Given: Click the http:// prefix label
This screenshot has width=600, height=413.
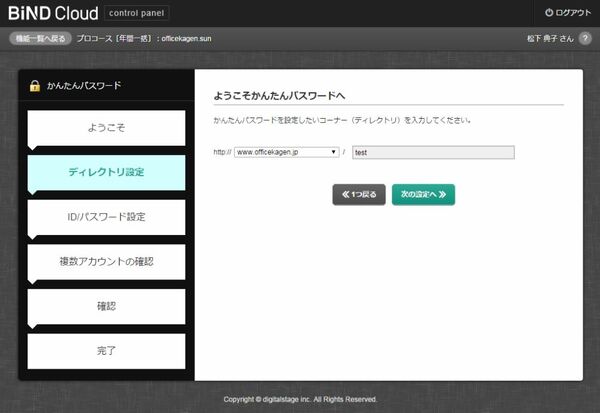Looking at the screenshot, I should click(x=222, y=152).
